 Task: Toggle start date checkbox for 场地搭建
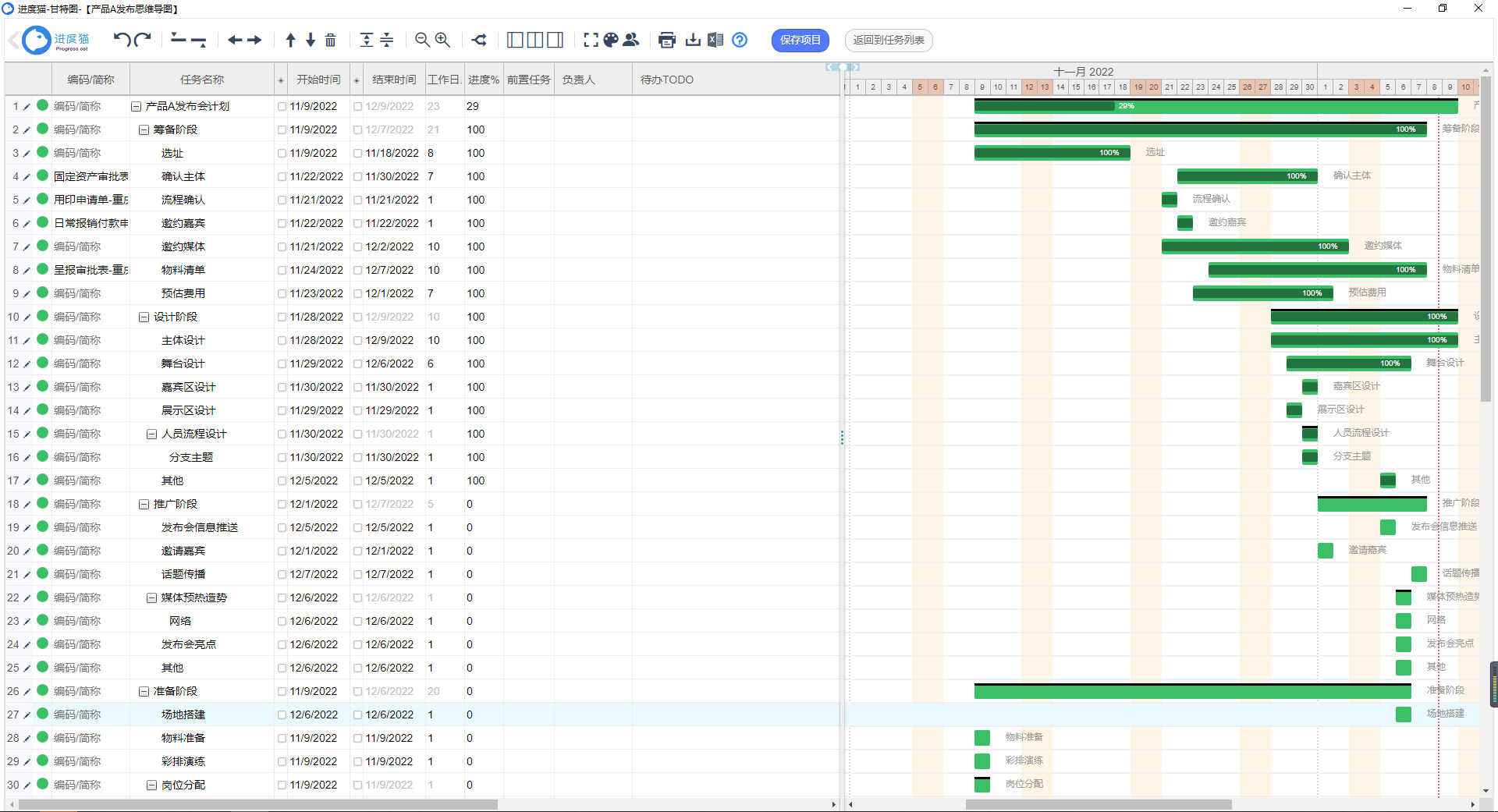(282, 715)
